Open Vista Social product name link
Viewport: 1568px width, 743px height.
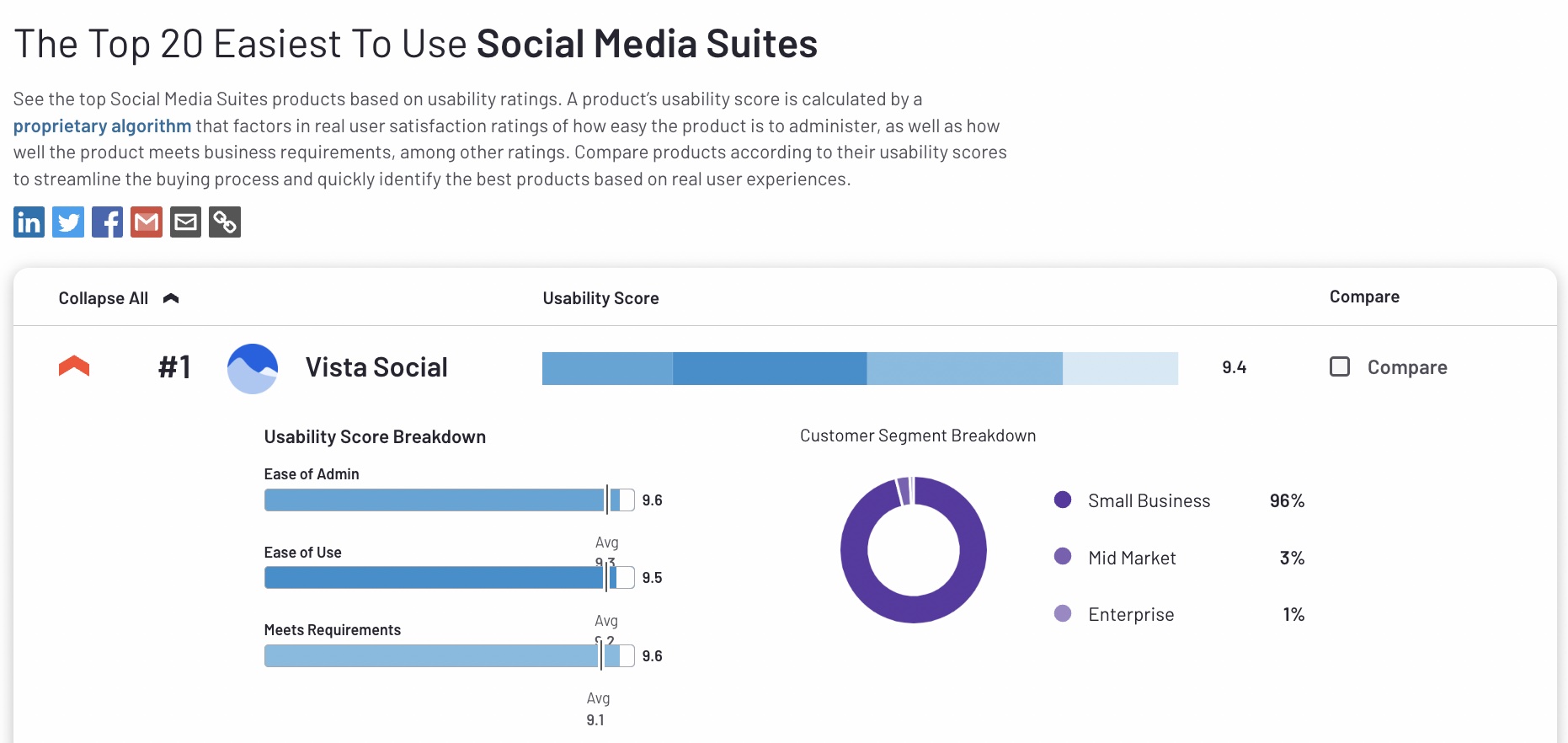(376, 367)
